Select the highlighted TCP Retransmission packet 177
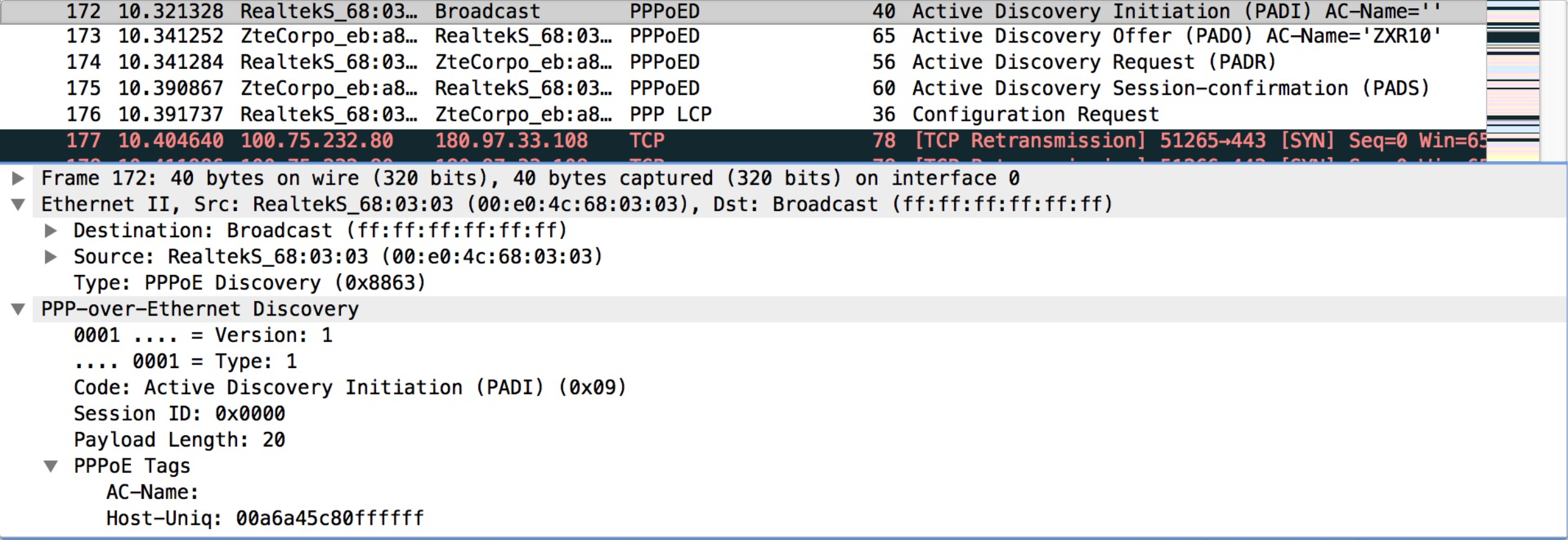The width and height of the screenshot is (1568, 540). point(743,140)
